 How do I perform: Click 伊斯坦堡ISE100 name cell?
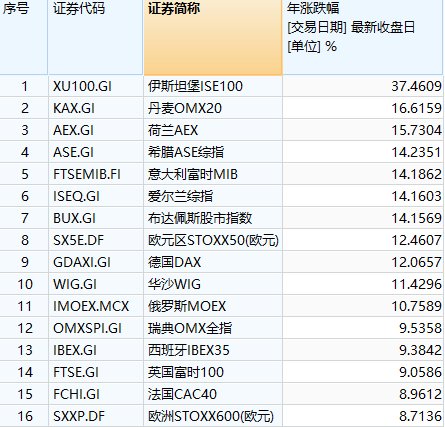coord(213,86)
